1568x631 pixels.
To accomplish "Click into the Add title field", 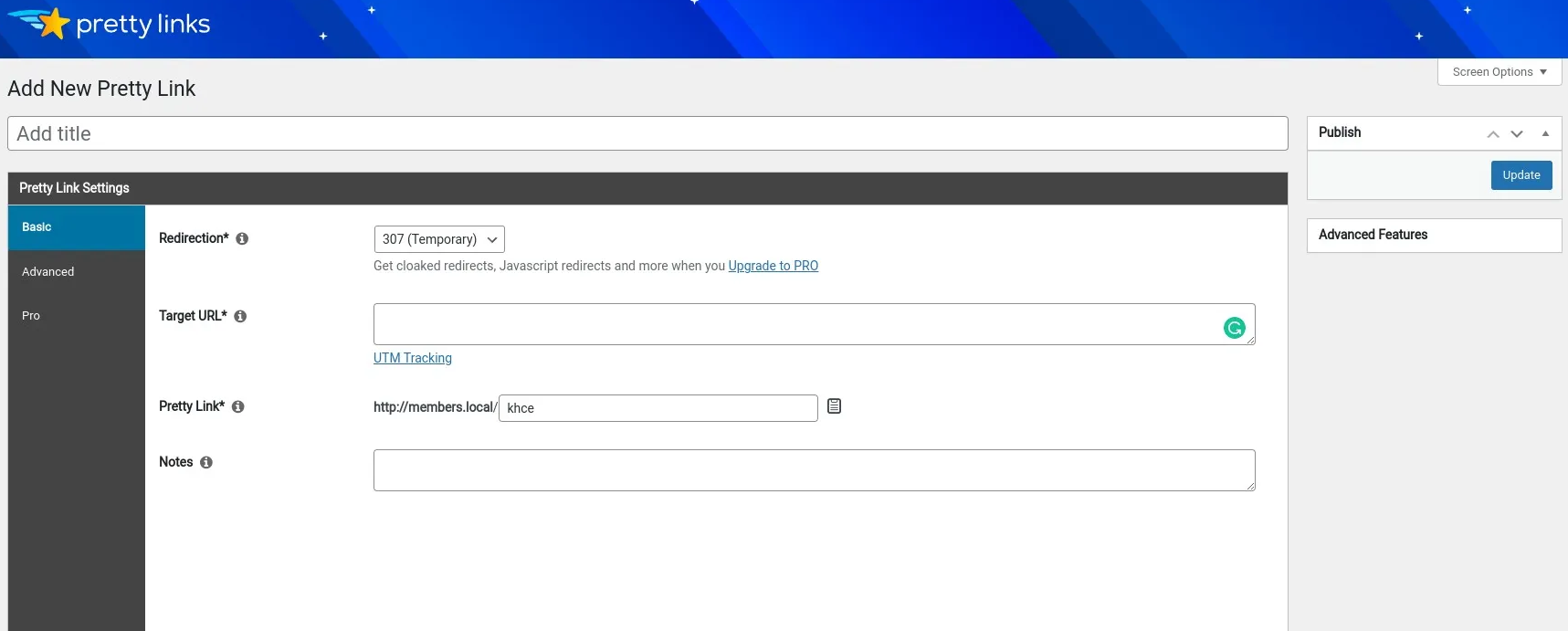I will tap(647, 133).
